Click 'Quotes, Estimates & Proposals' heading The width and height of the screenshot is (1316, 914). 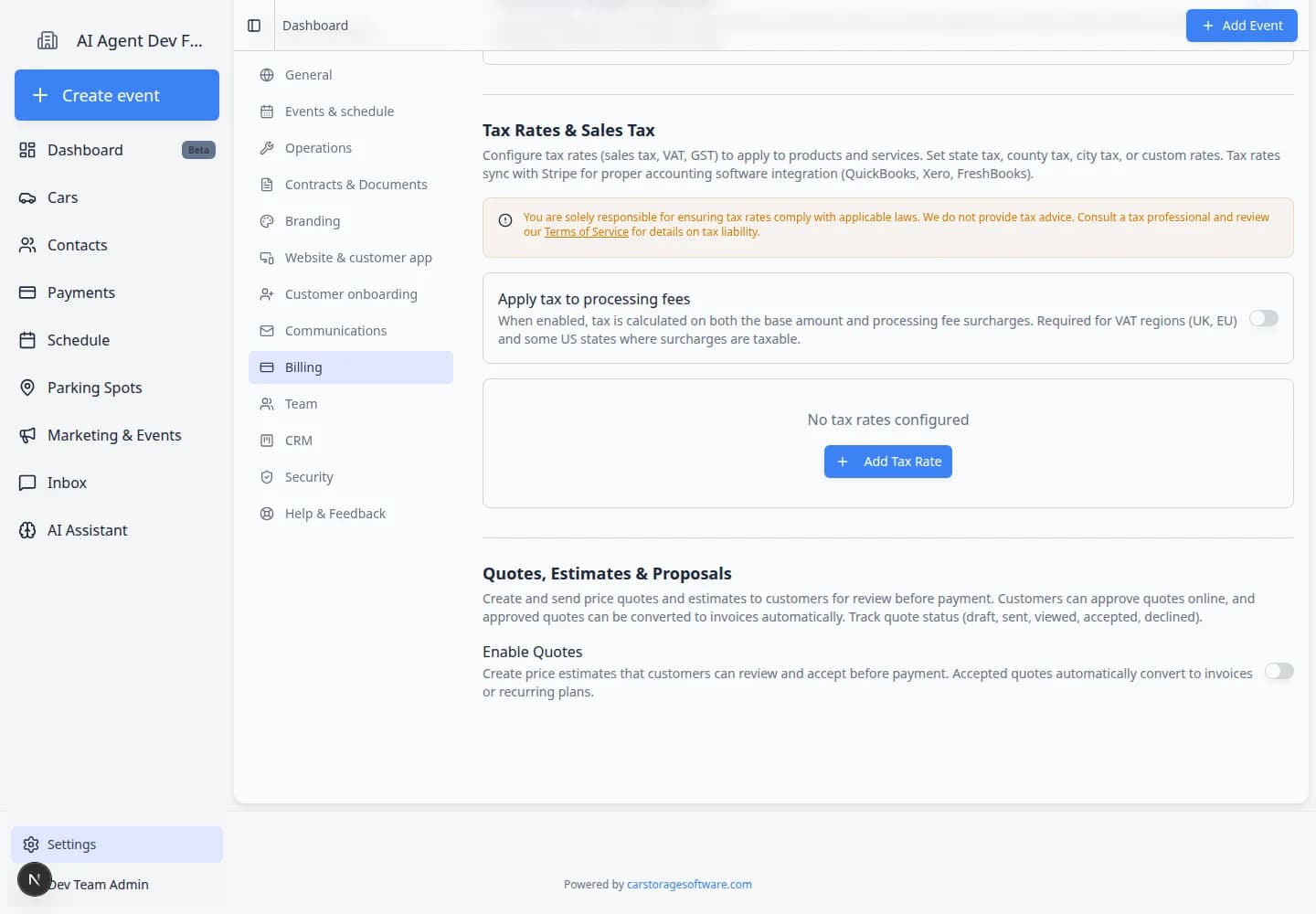coord(607,574)
